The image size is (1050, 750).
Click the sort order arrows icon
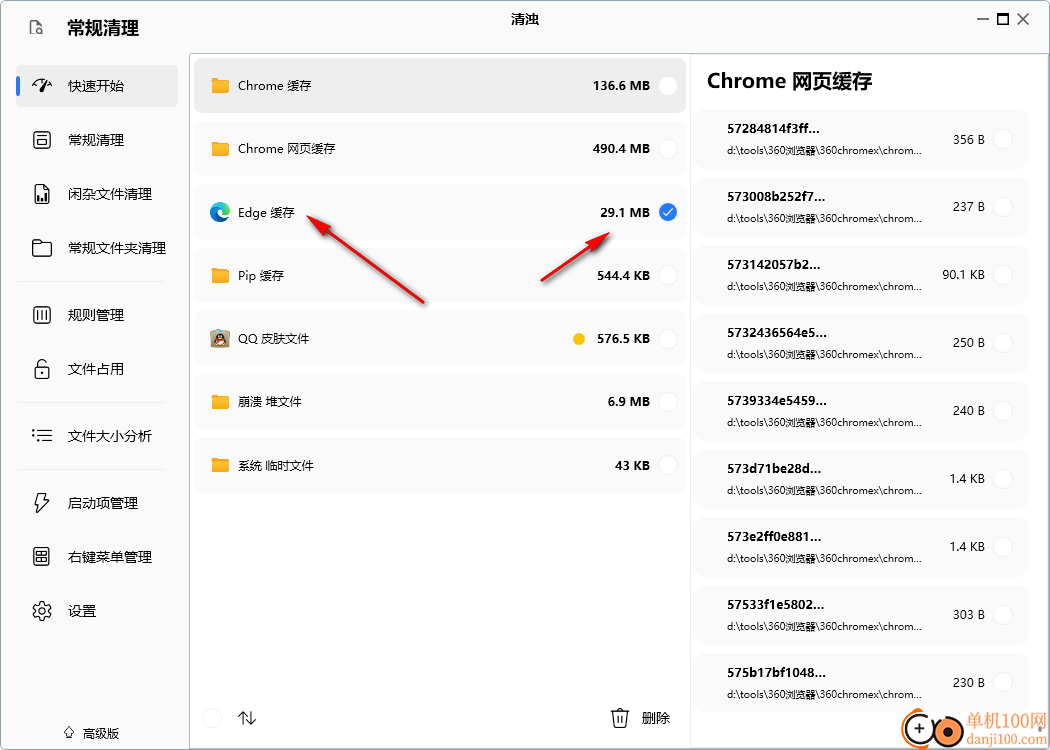click(x=247, y=719)
